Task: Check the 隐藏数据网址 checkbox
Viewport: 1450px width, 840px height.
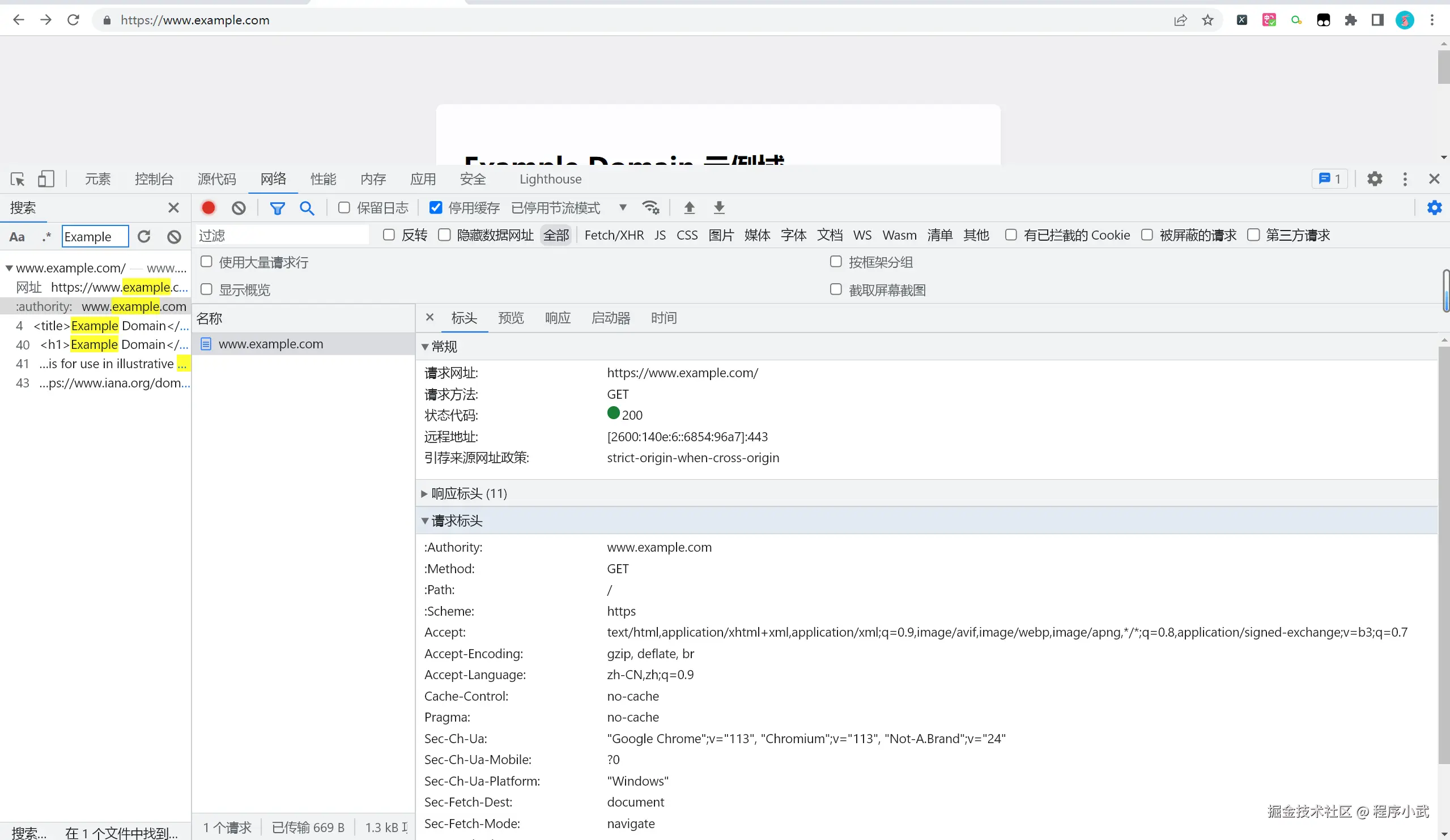Action: (444, 234)
